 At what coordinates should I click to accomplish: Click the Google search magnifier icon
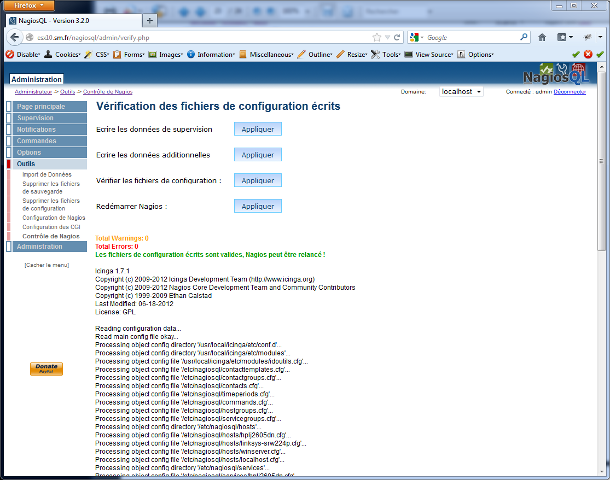tap(524, 37)
